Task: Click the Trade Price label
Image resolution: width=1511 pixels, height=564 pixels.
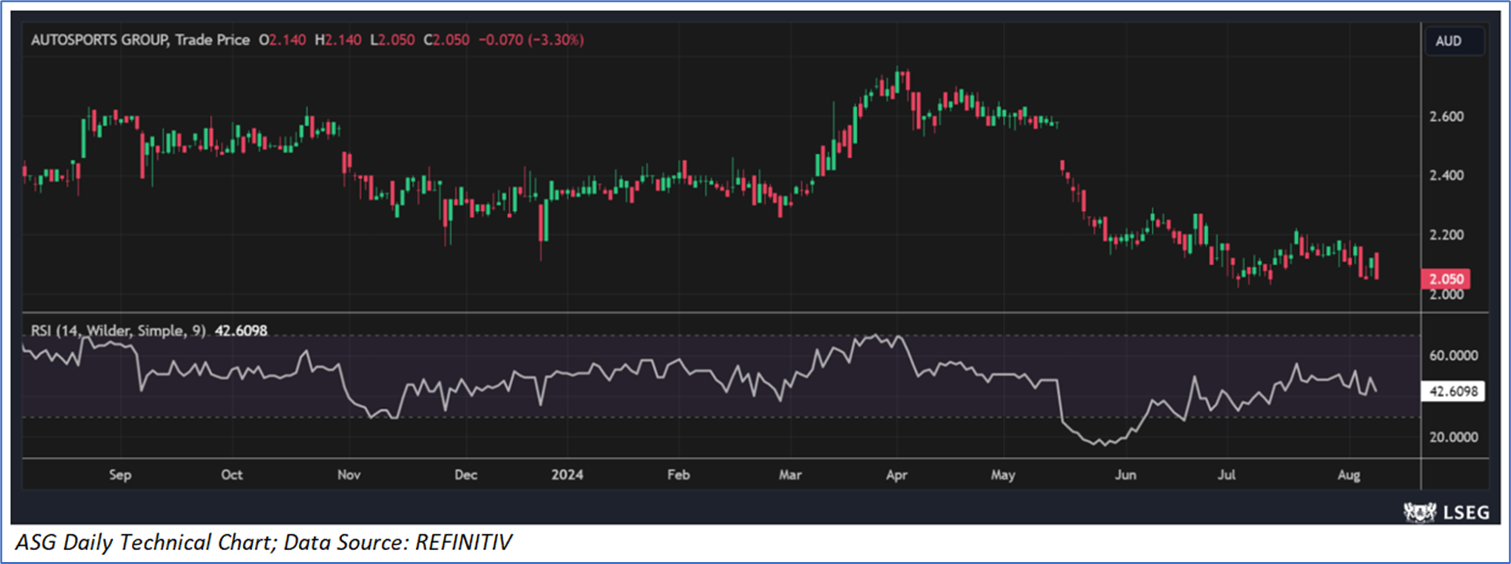Action: [x=214, y=40]
